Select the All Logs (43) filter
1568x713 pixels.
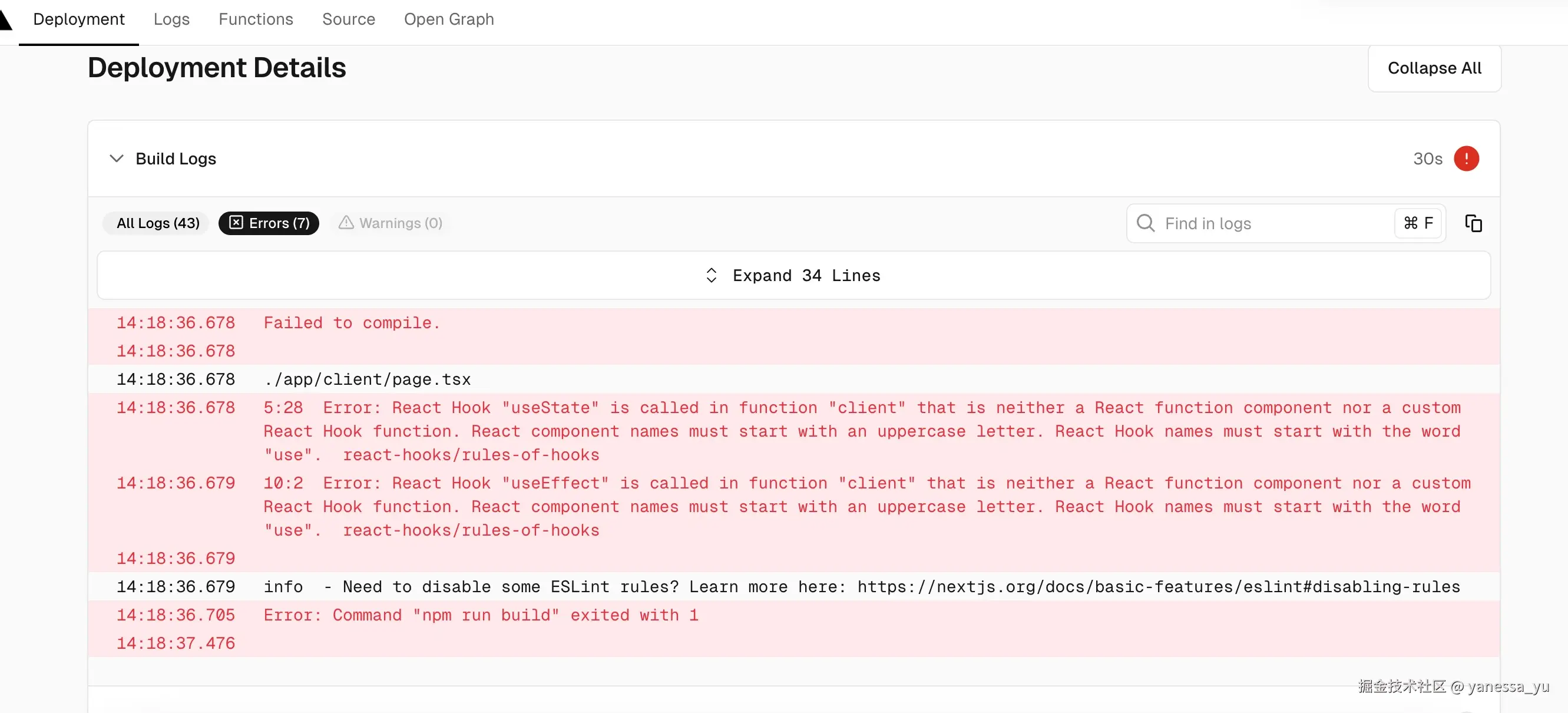coord(158,223)
